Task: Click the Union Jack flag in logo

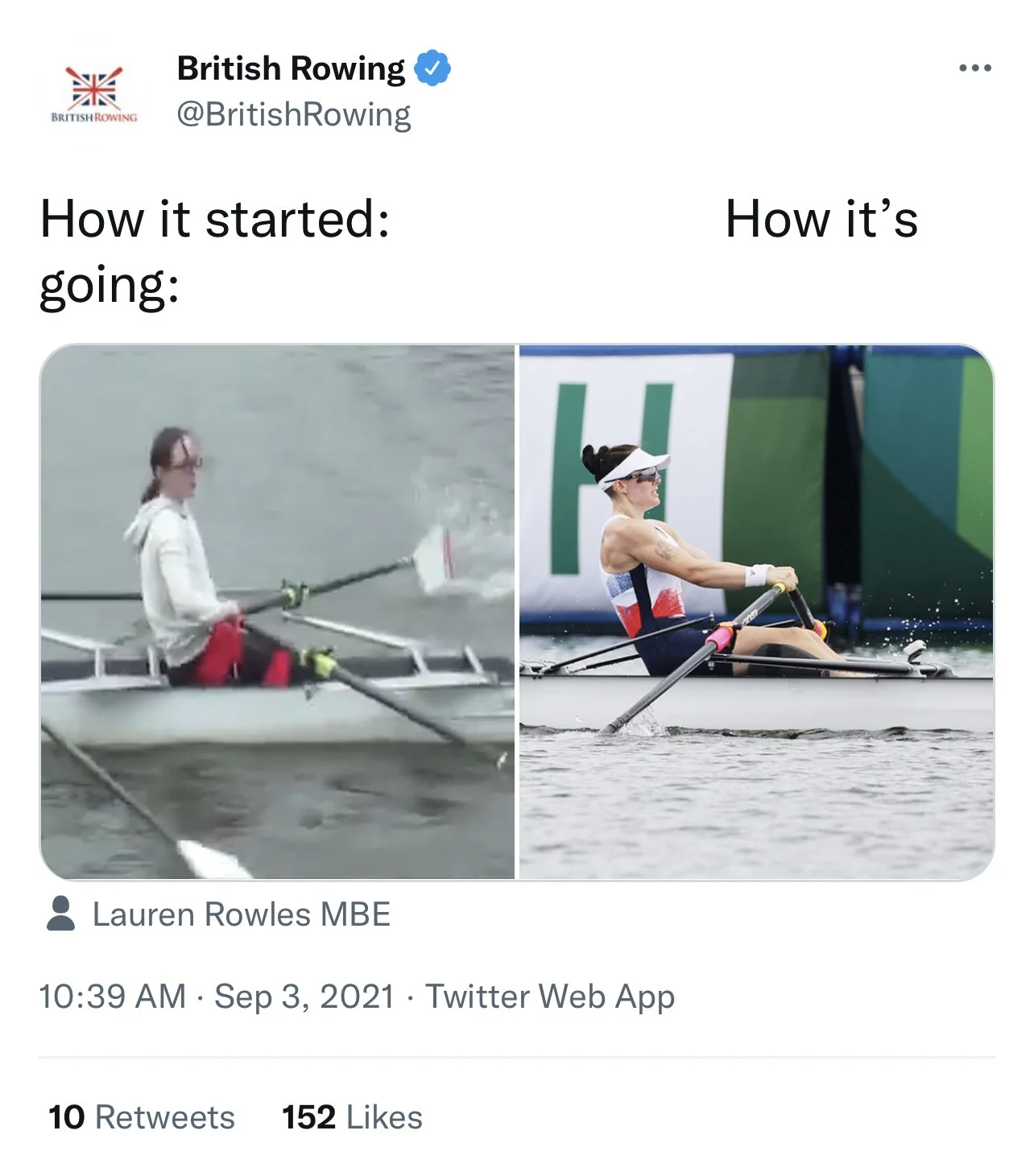Action: click(x=94, y=87)
